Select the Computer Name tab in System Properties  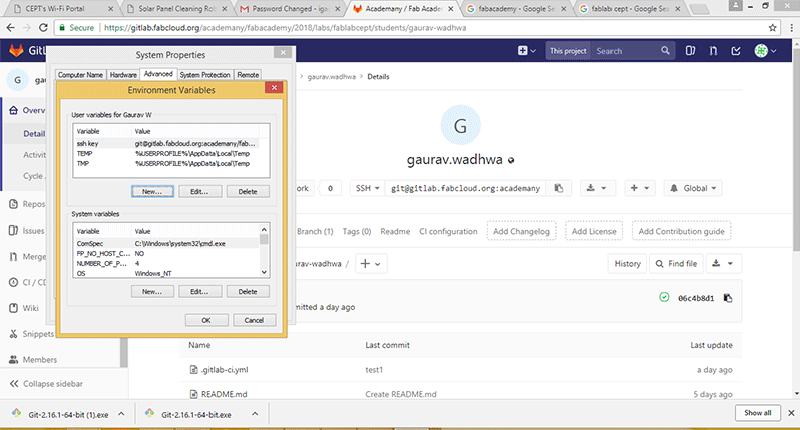(80, 74)
